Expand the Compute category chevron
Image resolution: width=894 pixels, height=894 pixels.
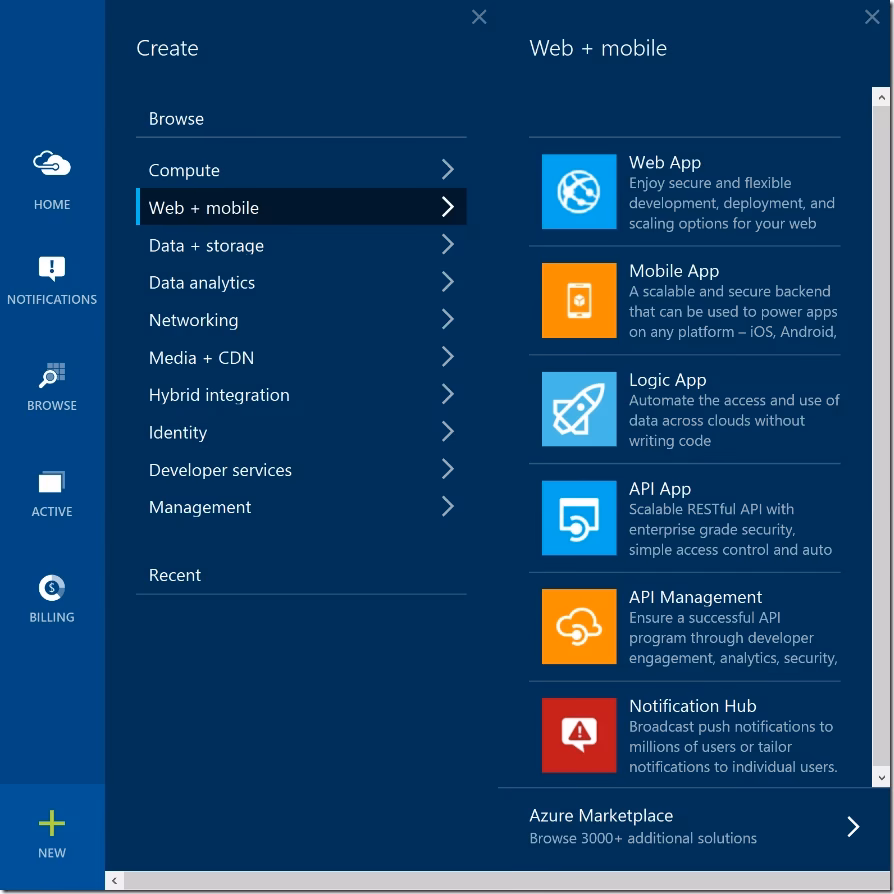point(448,169)
